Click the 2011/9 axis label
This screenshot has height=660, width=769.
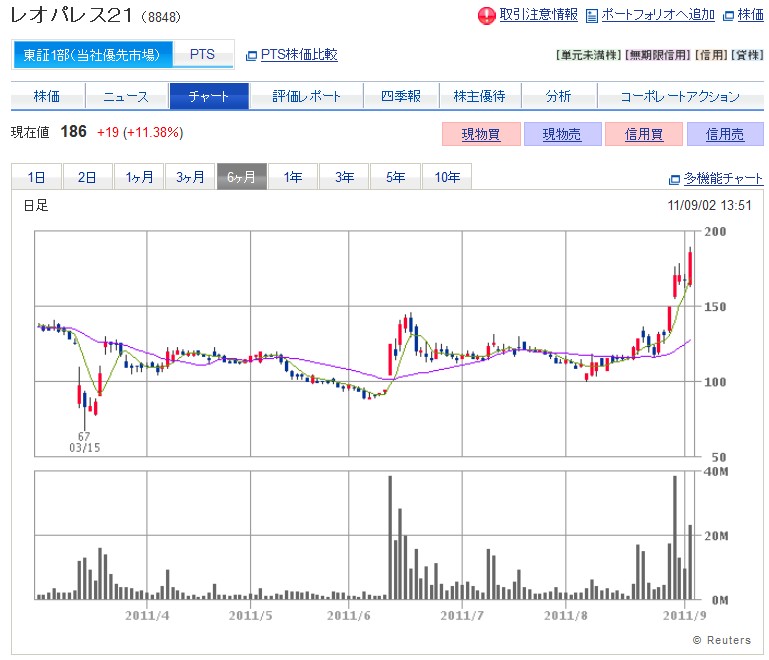685,615
